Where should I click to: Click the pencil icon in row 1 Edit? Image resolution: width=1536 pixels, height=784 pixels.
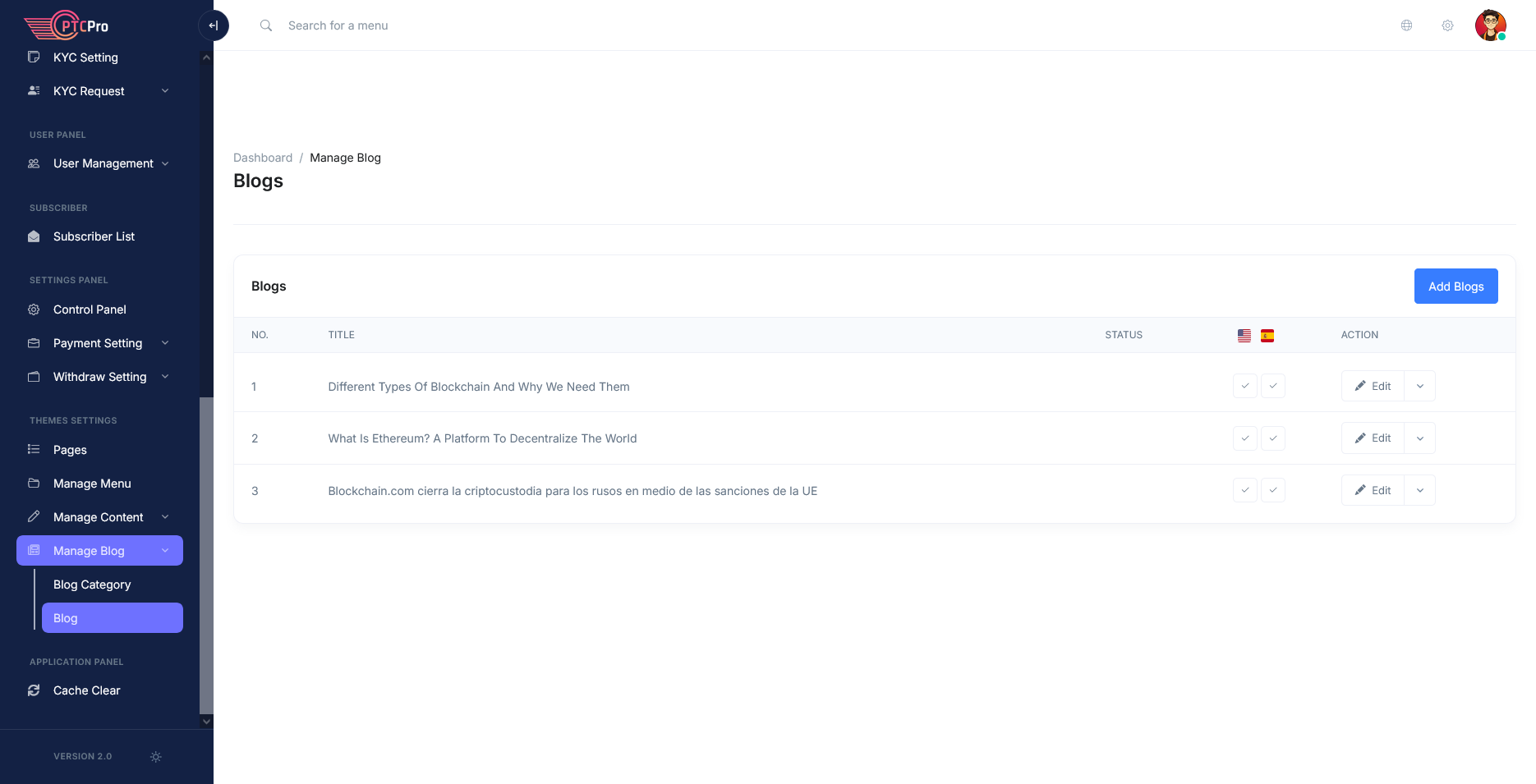point(1360,386)
